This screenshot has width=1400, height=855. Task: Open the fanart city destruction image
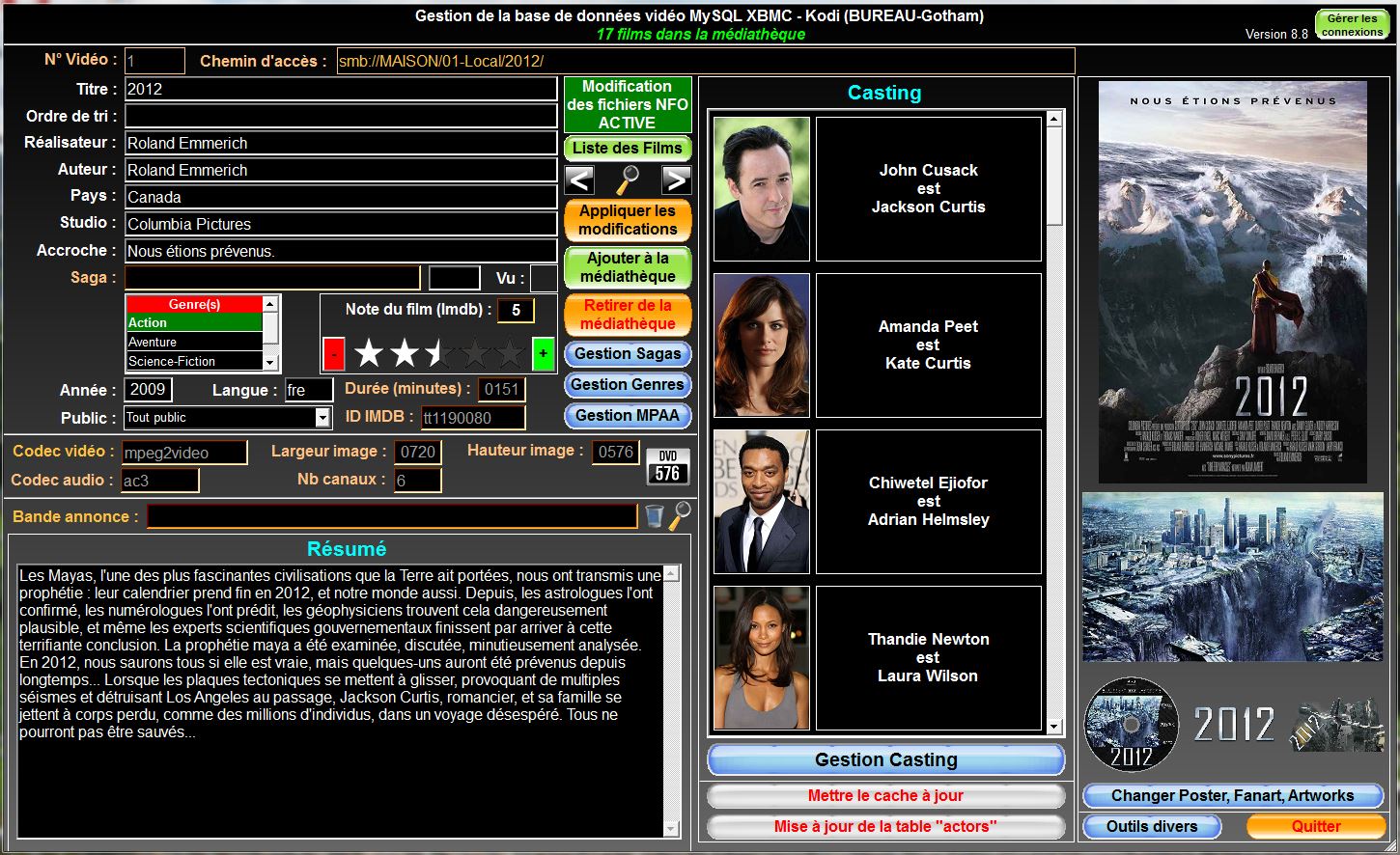[x=1233, y=577]
